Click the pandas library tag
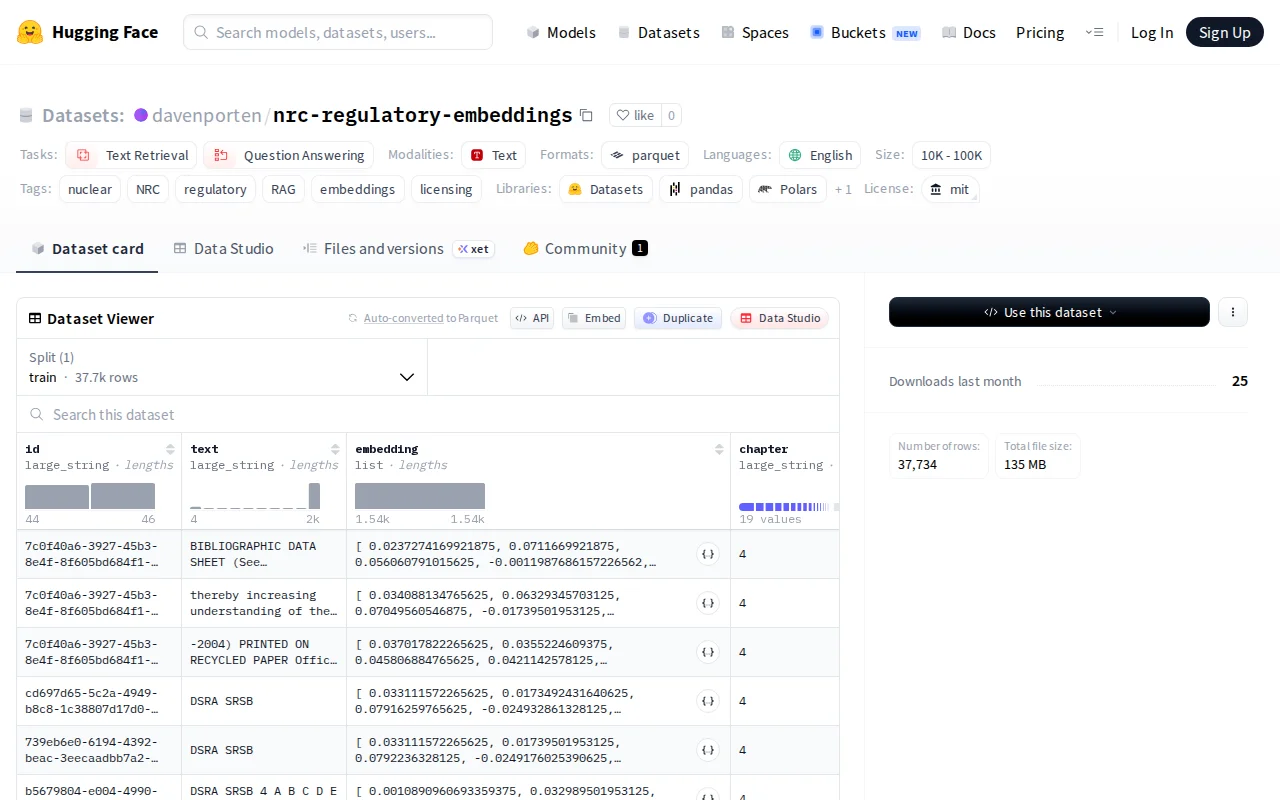Screen dimensions: 1280x800 coord(701,189)
